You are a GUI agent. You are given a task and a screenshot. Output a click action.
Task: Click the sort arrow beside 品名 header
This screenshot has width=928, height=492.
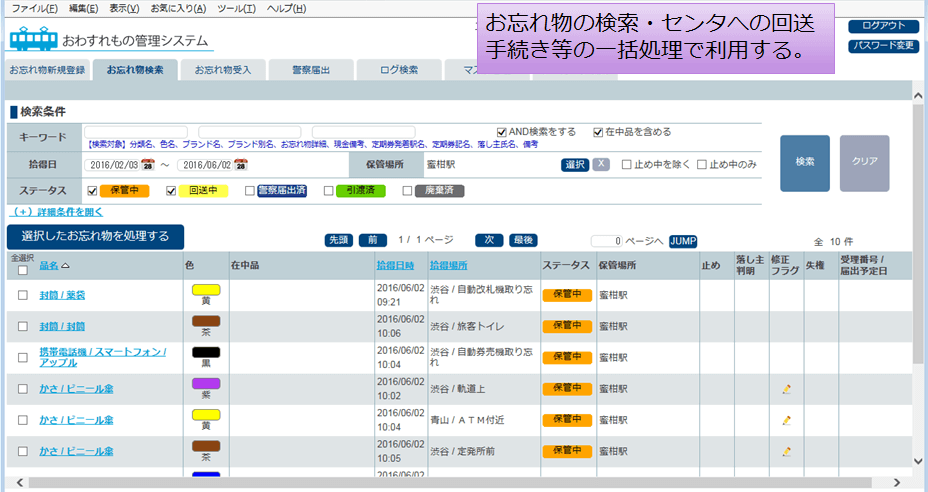(x=66, y=266)
